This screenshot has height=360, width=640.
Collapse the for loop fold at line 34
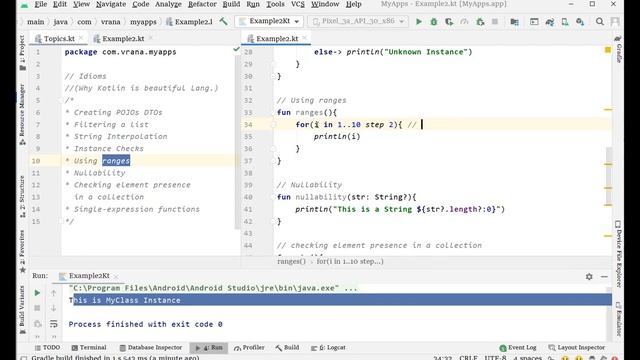pyautogui.click(x=273, y=124)
